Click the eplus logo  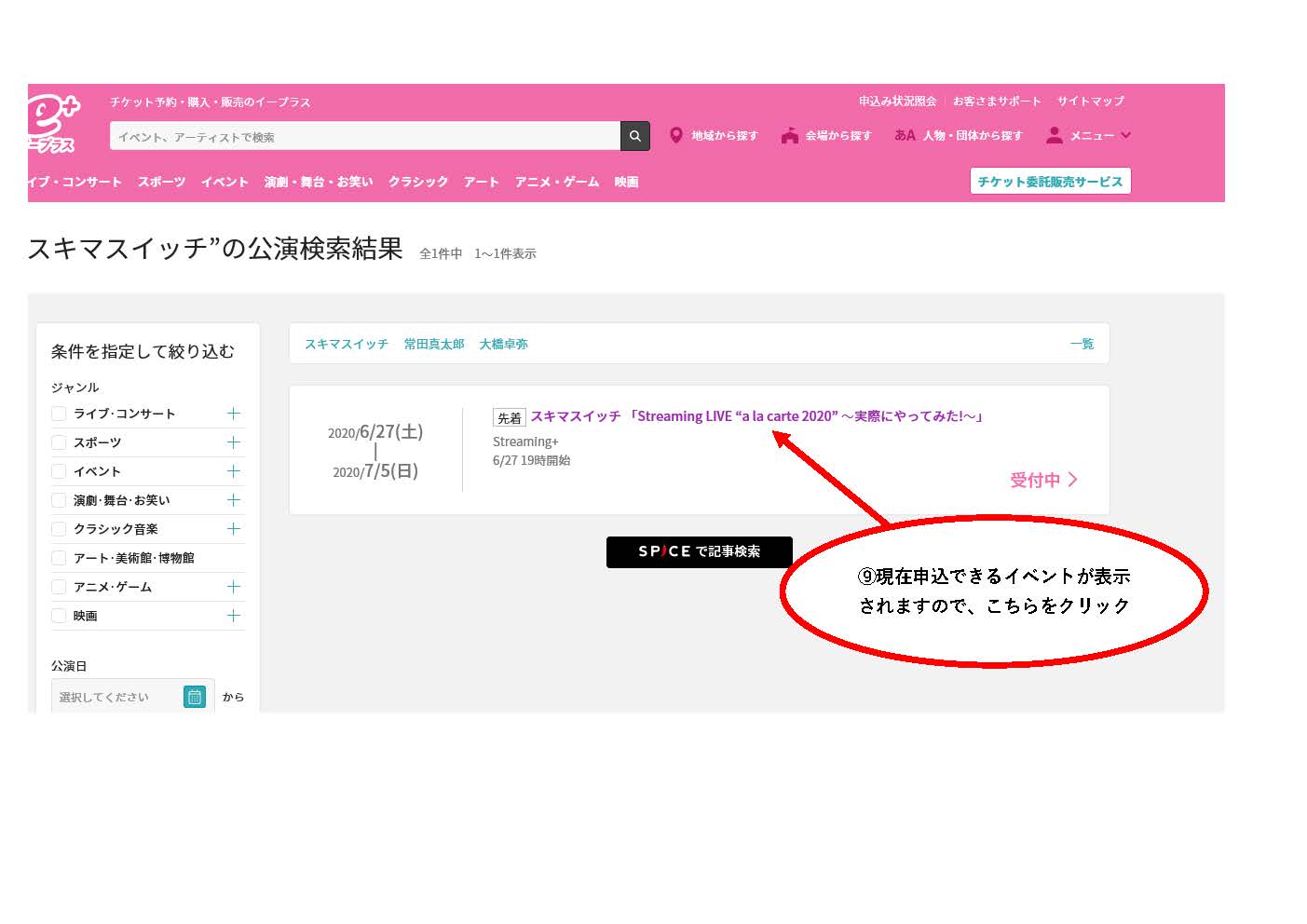coord(53,124)
